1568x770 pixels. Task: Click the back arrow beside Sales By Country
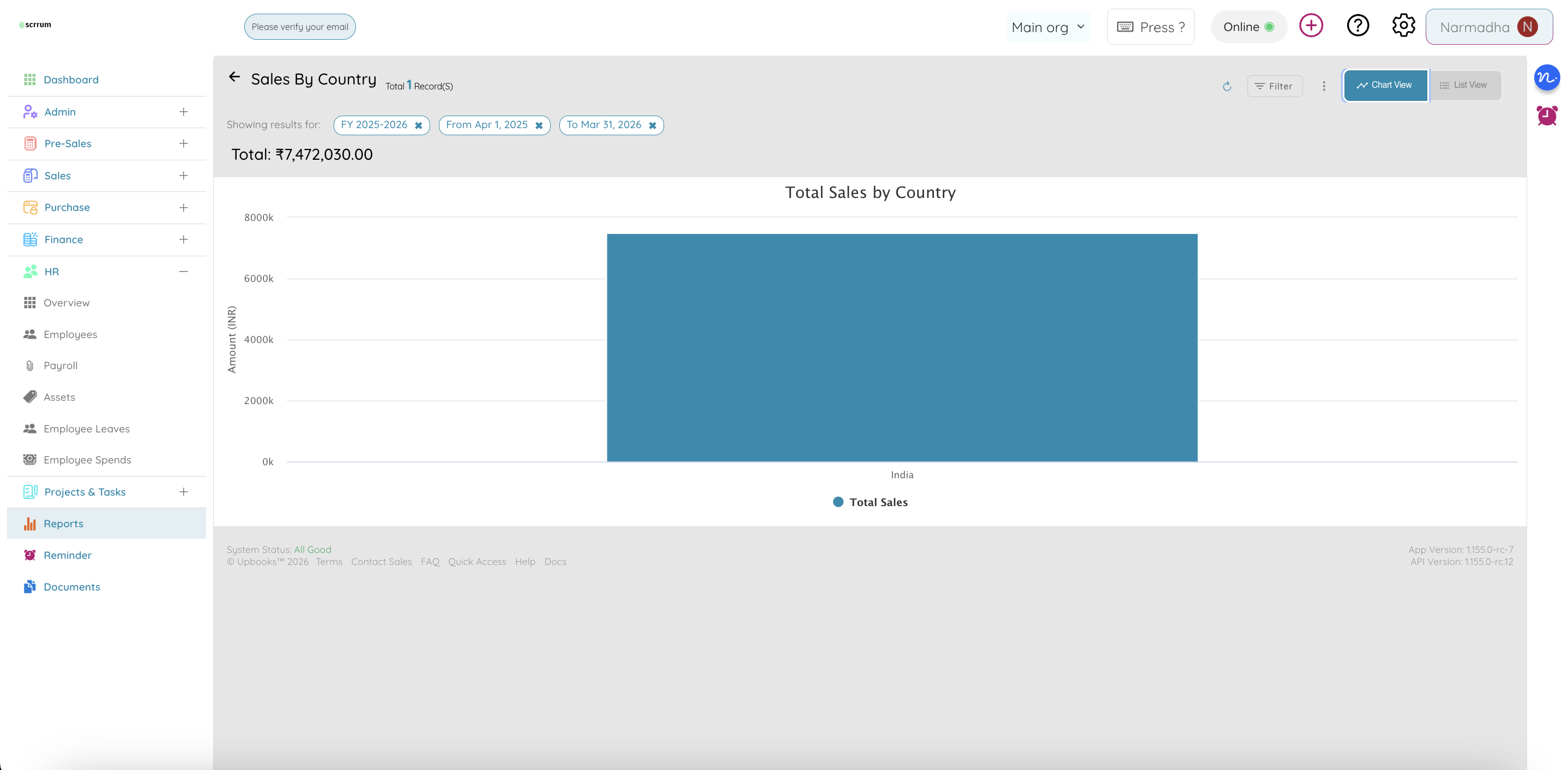[234, 77]
